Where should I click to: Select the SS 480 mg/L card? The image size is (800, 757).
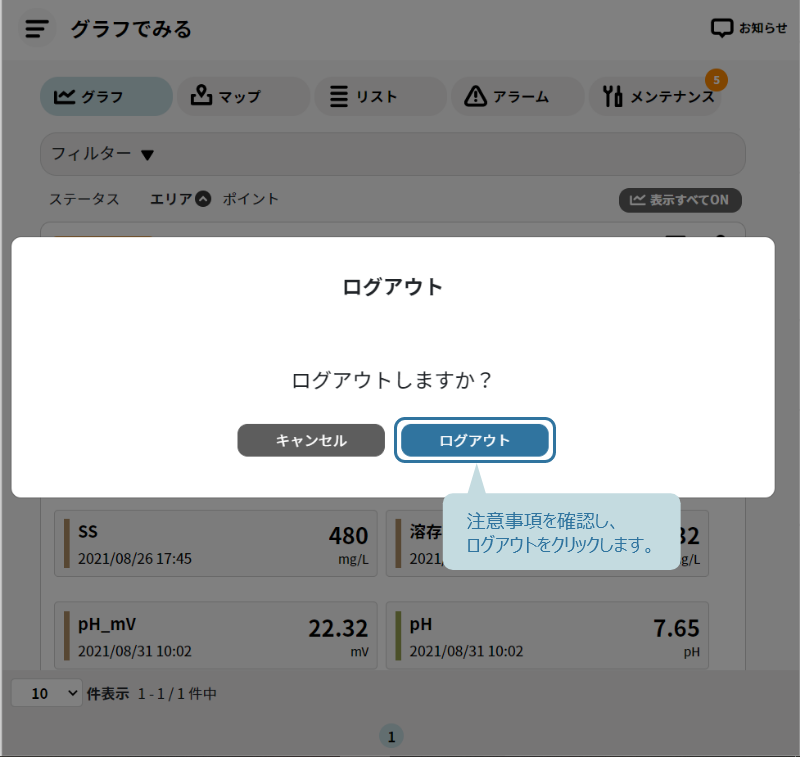[x=216, y=544]
